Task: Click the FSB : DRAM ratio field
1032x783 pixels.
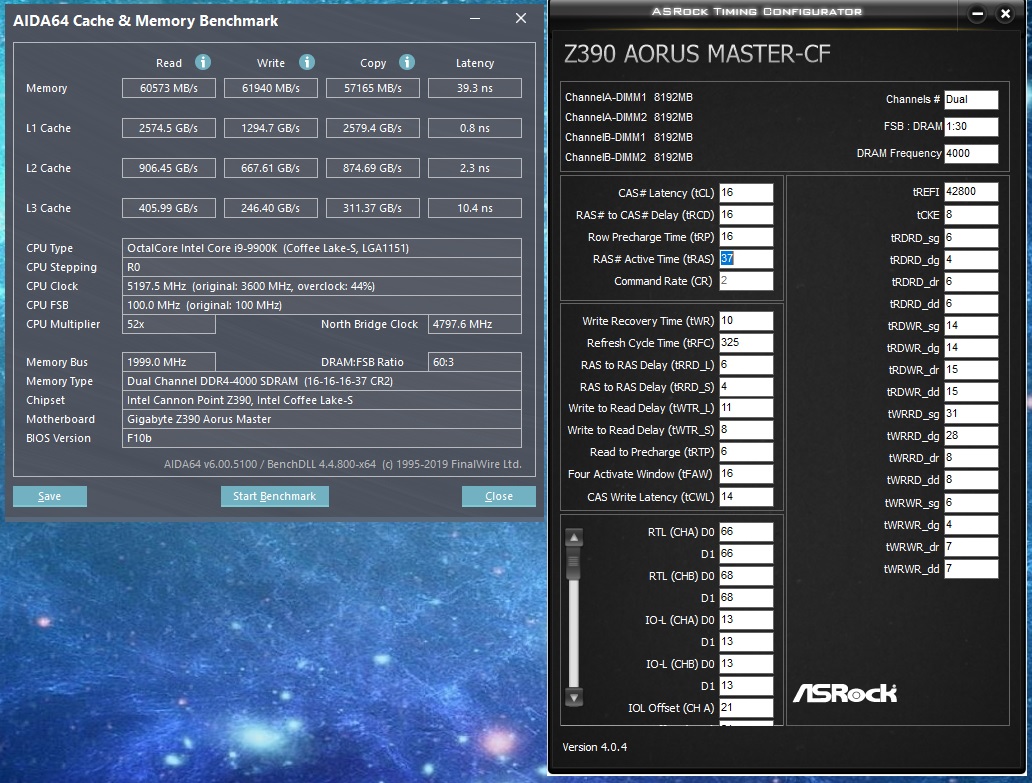Action: [x=971, y=126]
